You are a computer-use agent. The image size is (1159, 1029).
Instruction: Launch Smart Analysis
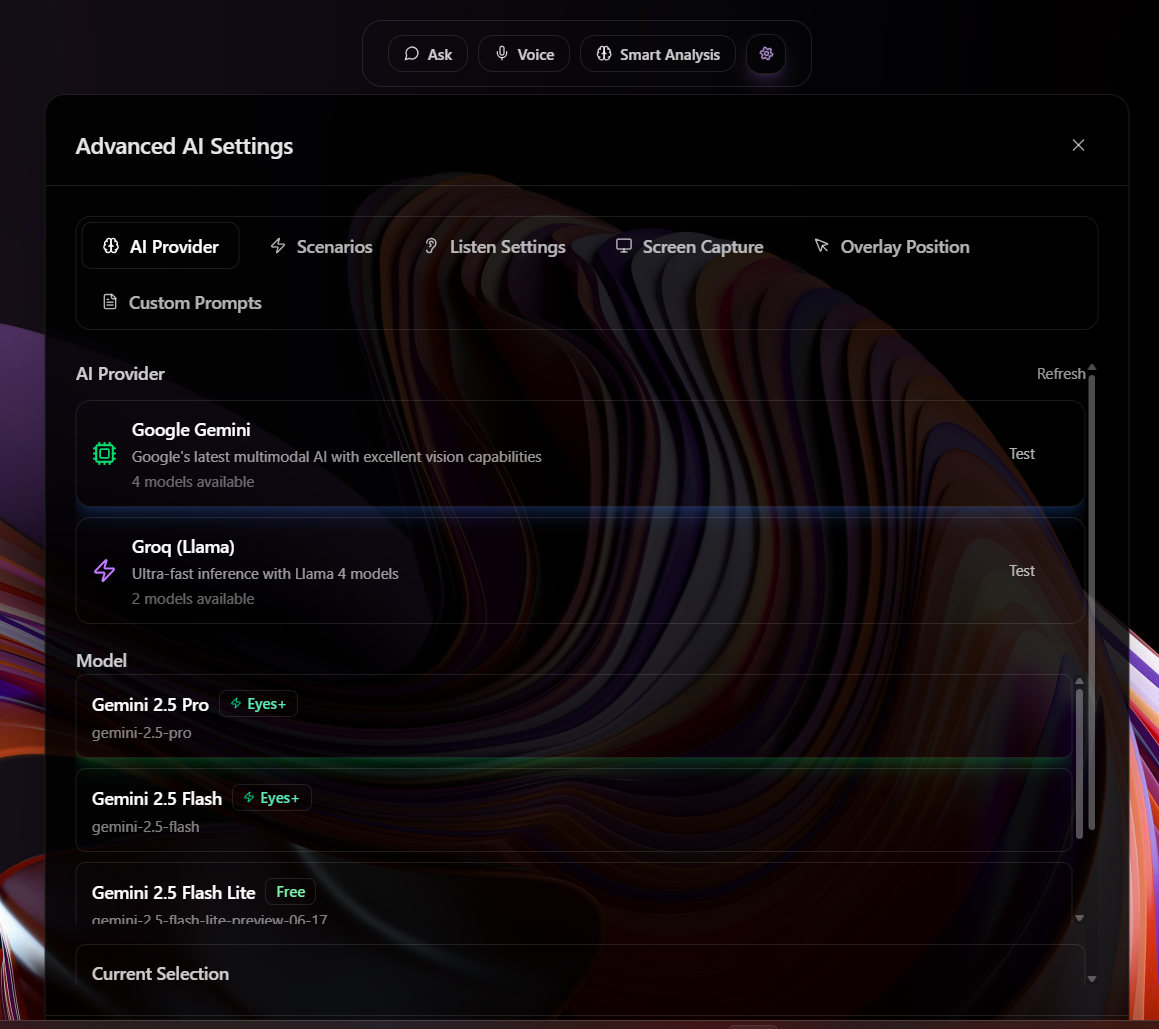658,54
